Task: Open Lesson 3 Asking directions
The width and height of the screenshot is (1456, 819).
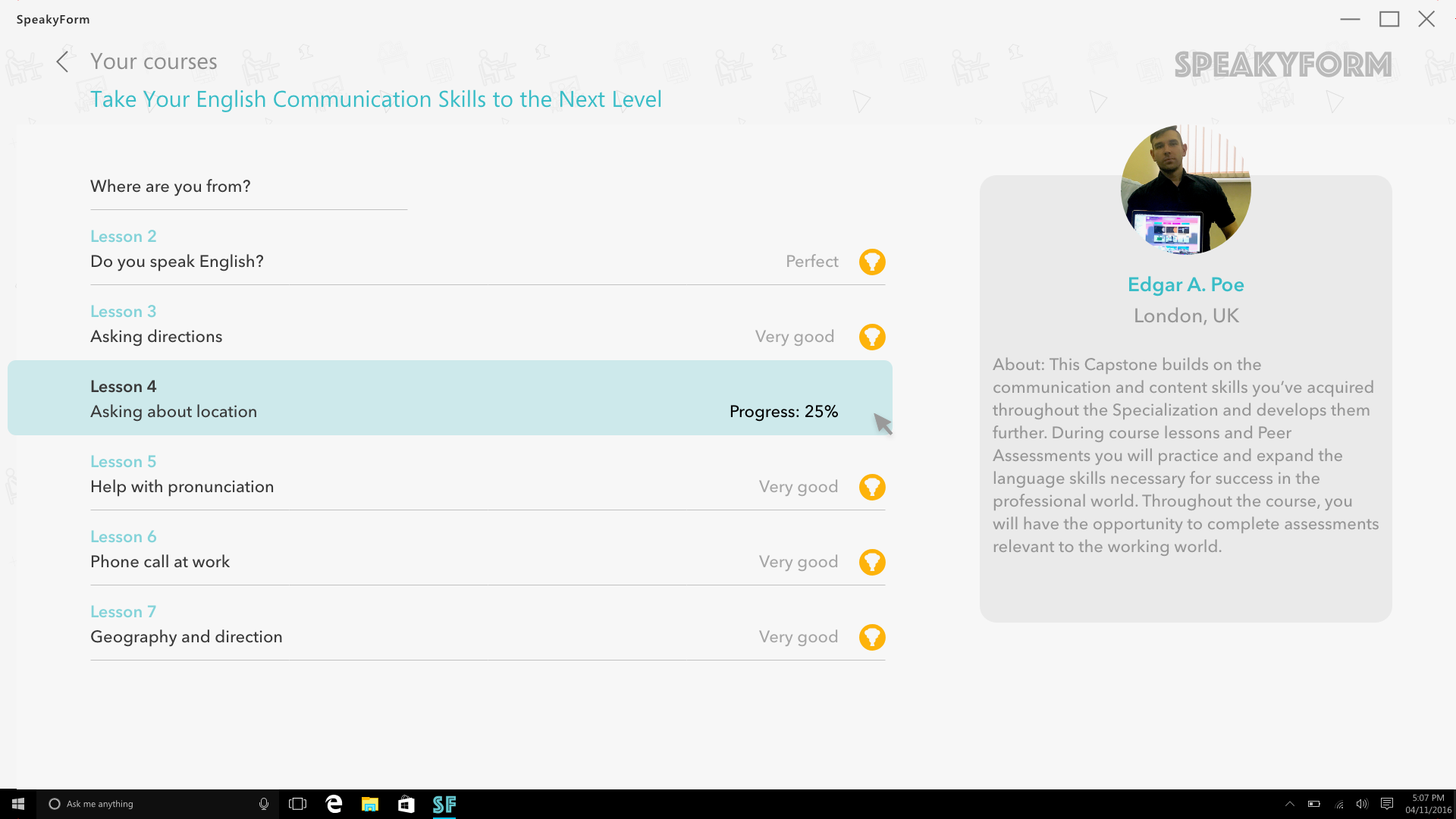Action: coord(488,324)
